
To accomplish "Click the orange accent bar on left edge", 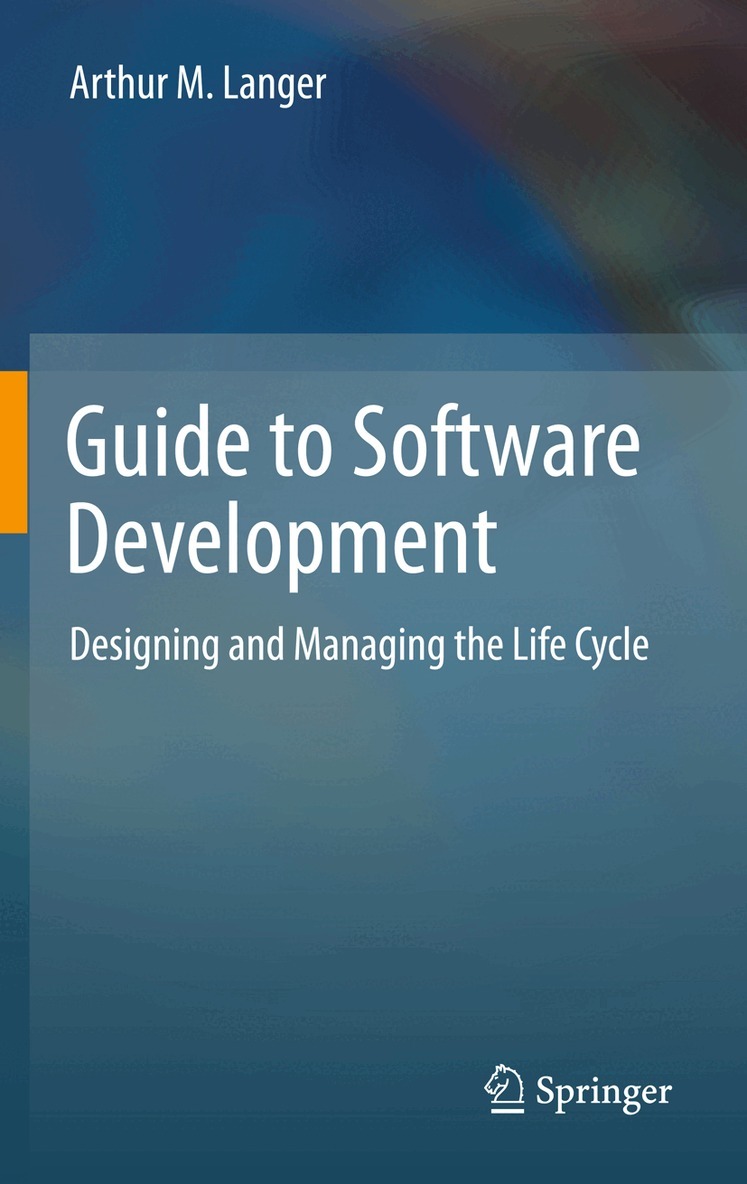I will pos(13,451).
